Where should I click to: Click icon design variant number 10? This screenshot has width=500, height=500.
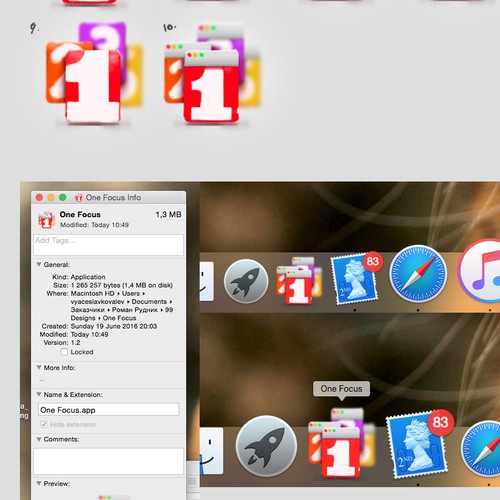pos(213,74)
